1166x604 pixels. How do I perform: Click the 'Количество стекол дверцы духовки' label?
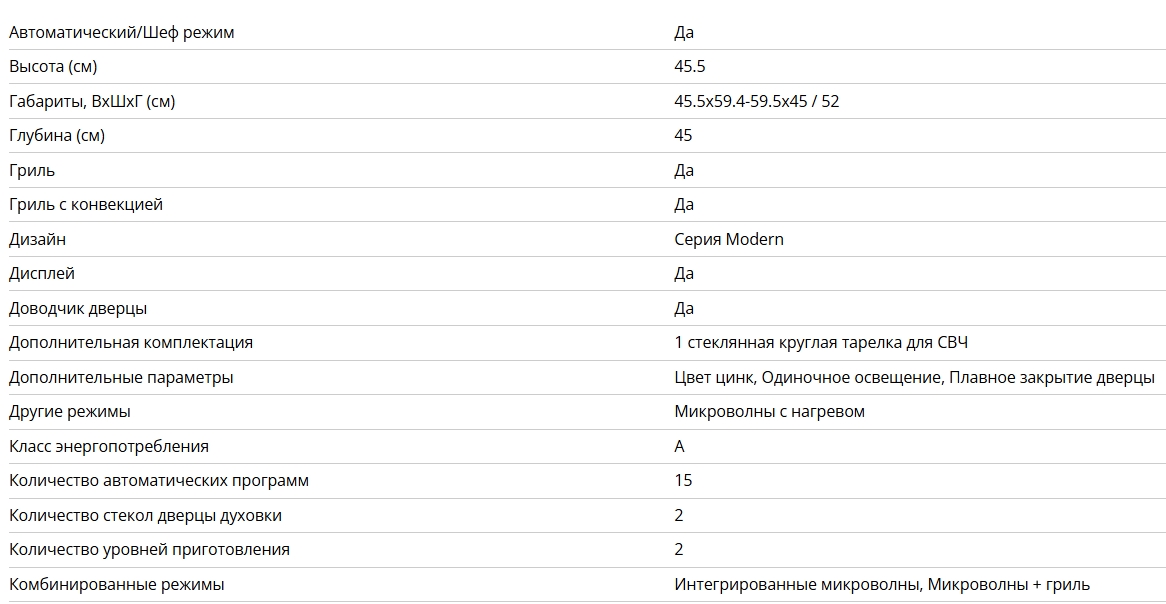tap(145, 515)
